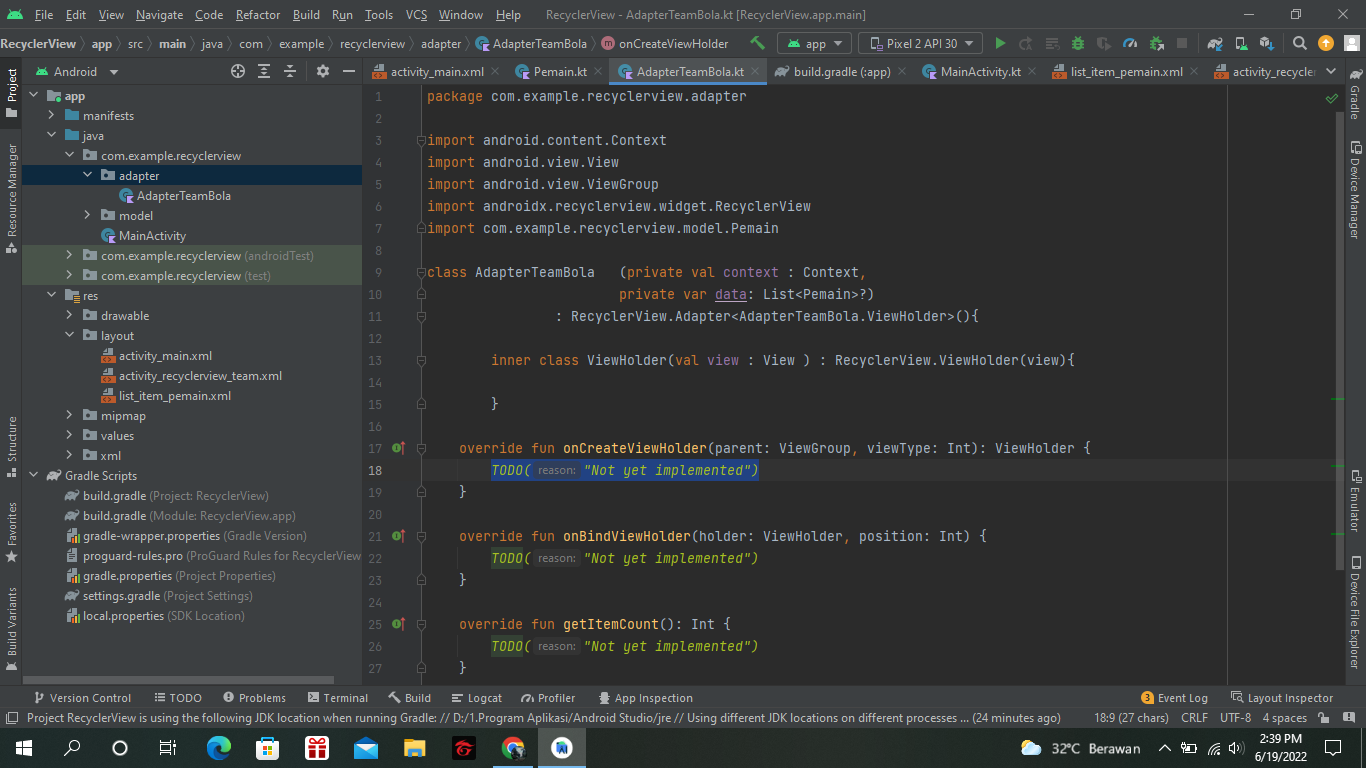Expand the mipmap folder

(69, 416)
